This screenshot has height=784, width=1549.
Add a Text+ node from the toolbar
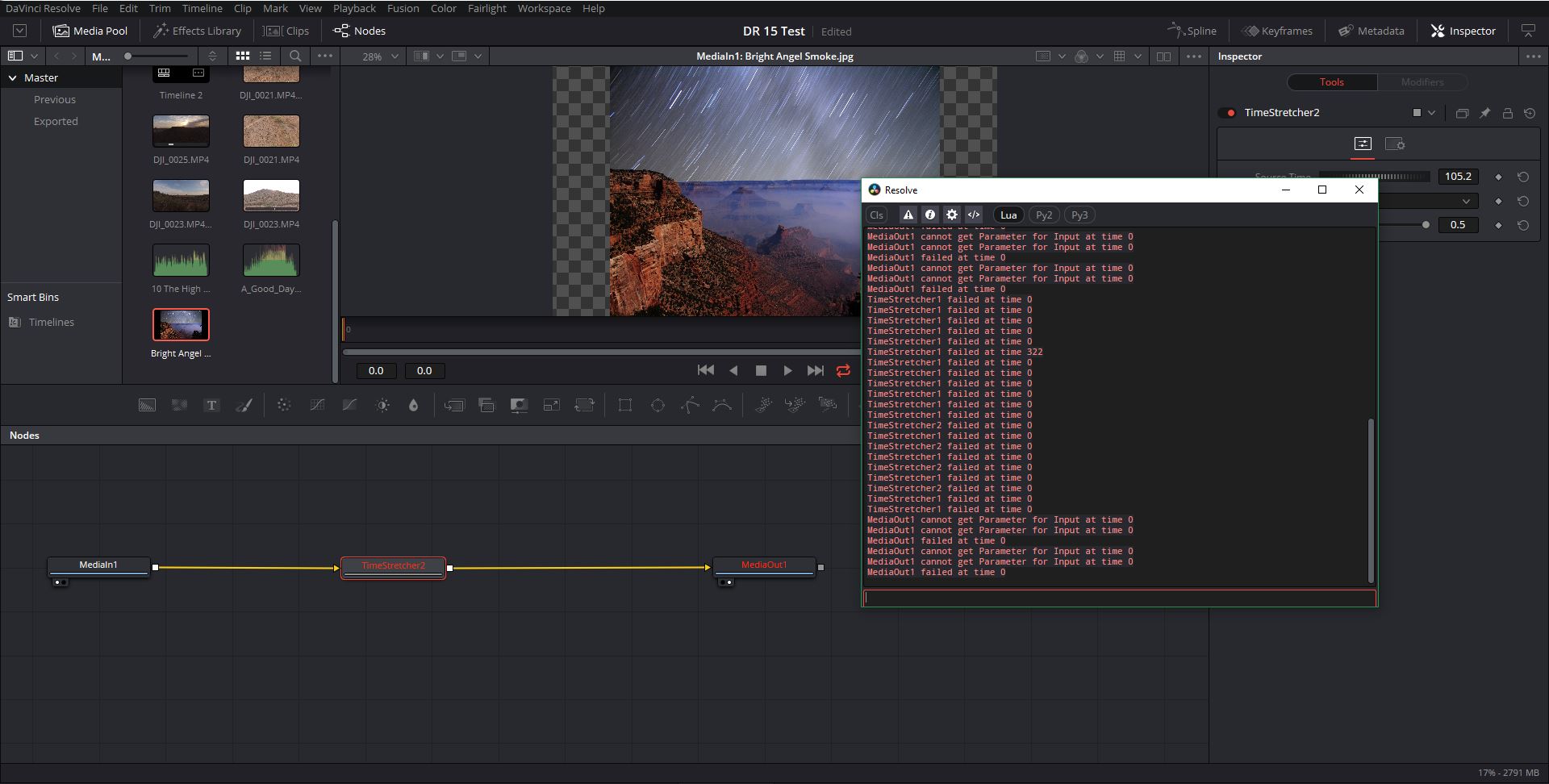211,405
